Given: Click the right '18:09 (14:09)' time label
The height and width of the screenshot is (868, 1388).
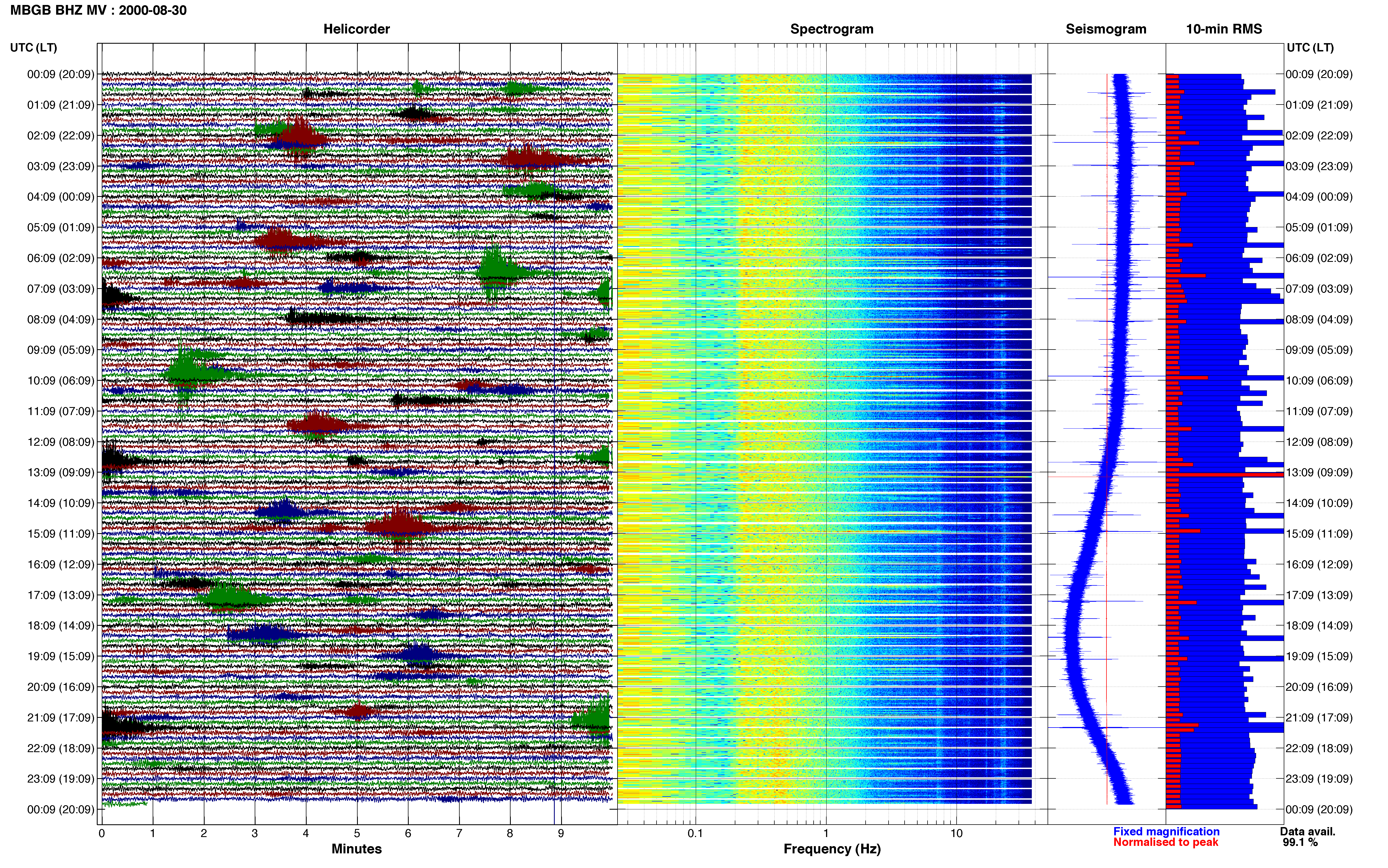Looking at the screenshot, I should 1319,626.
